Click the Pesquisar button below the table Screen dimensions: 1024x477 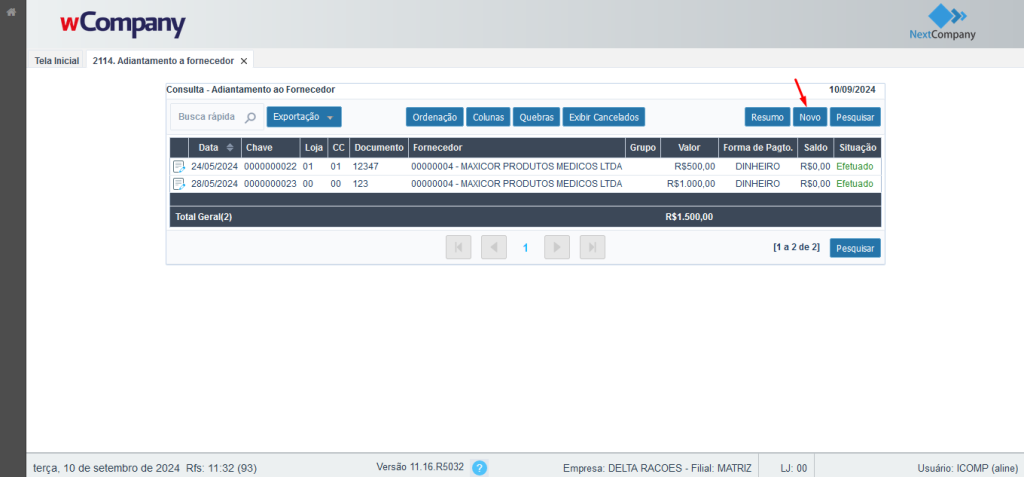pyautogui.click(x=855, y=248)
